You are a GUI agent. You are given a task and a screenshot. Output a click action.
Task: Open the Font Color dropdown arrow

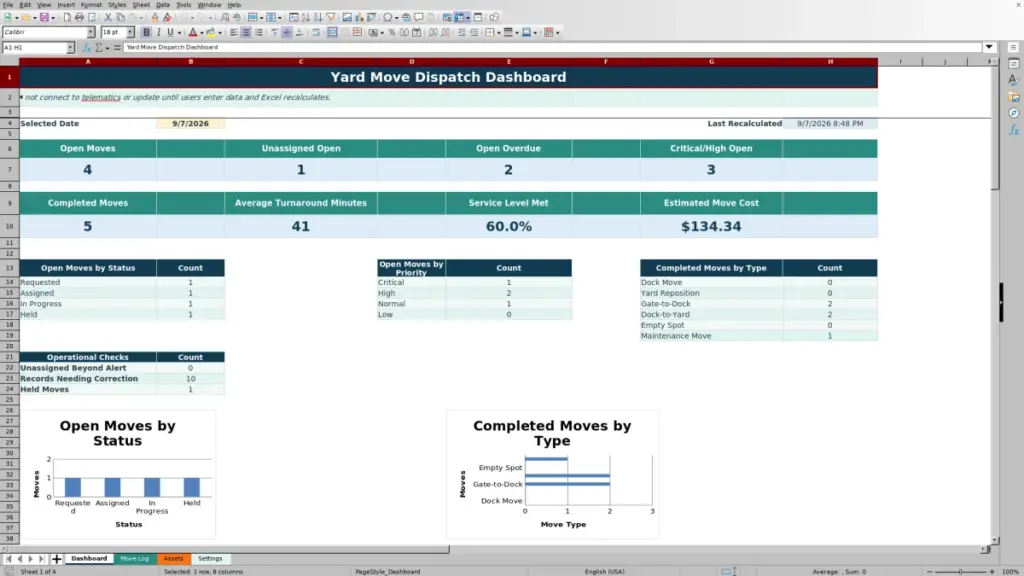[x=202, y=33]
